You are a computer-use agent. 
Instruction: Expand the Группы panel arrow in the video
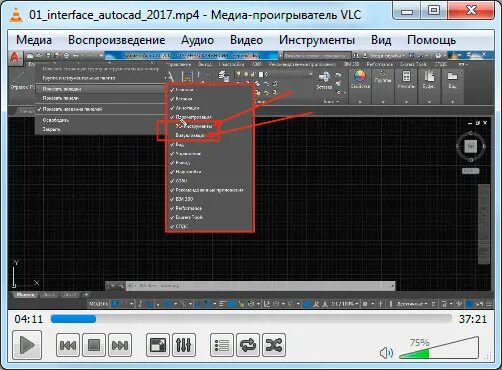coord(383,101)
